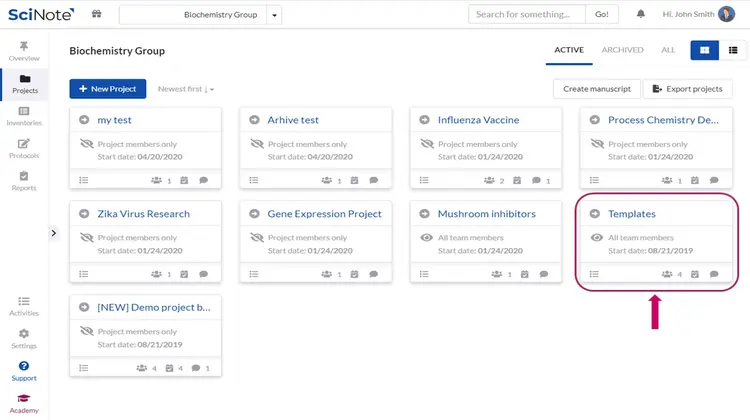
Task: Open actions arrow on Arhive test card
Action: coord(254,120)
